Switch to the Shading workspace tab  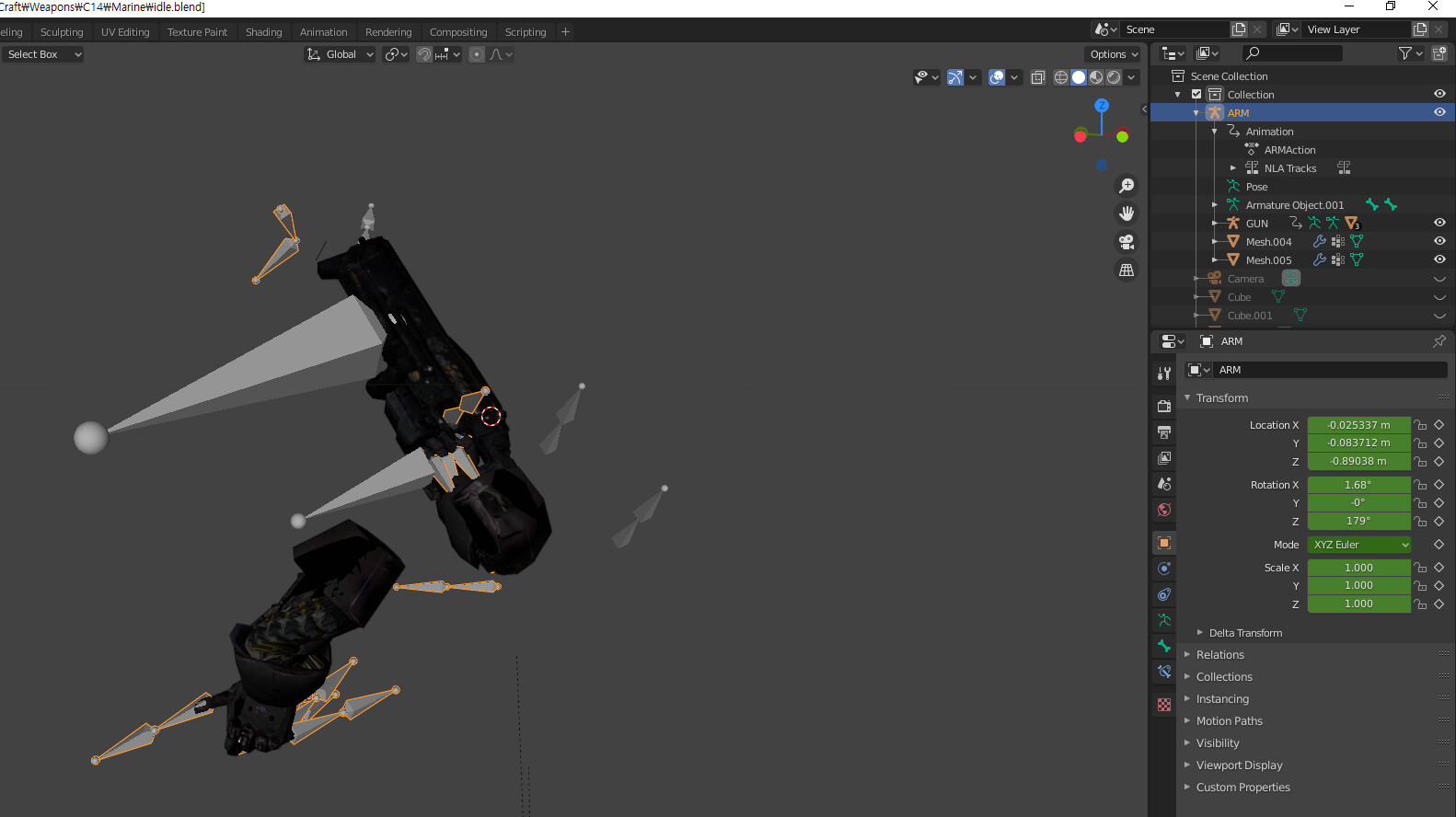point(264,32)
